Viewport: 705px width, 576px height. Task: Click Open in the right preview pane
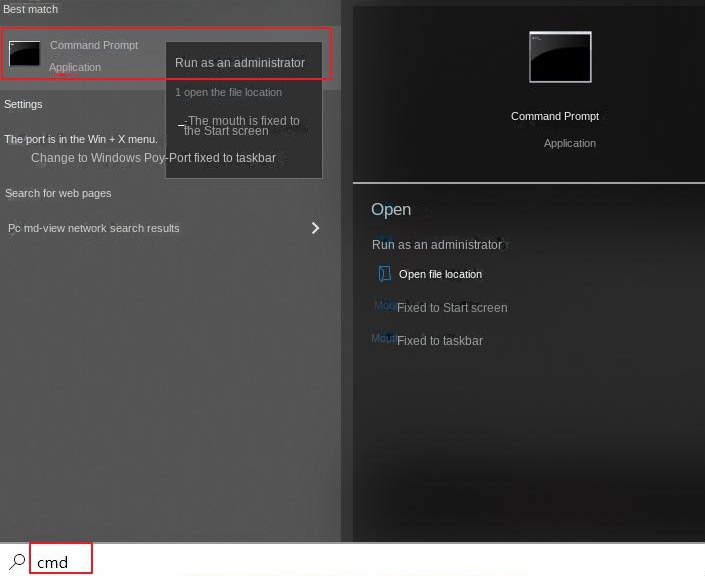coord(391,209)
